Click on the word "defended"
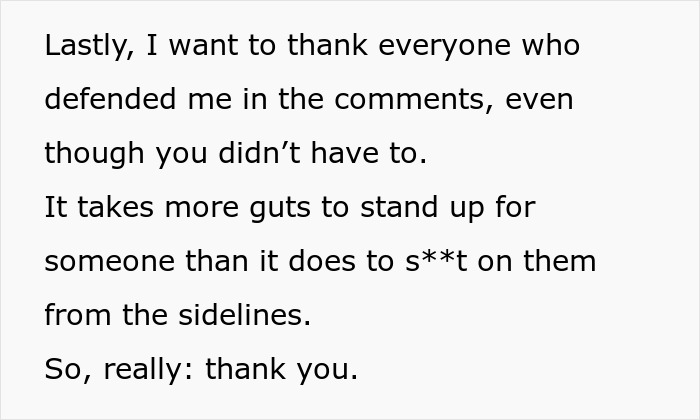 (103, 101)
